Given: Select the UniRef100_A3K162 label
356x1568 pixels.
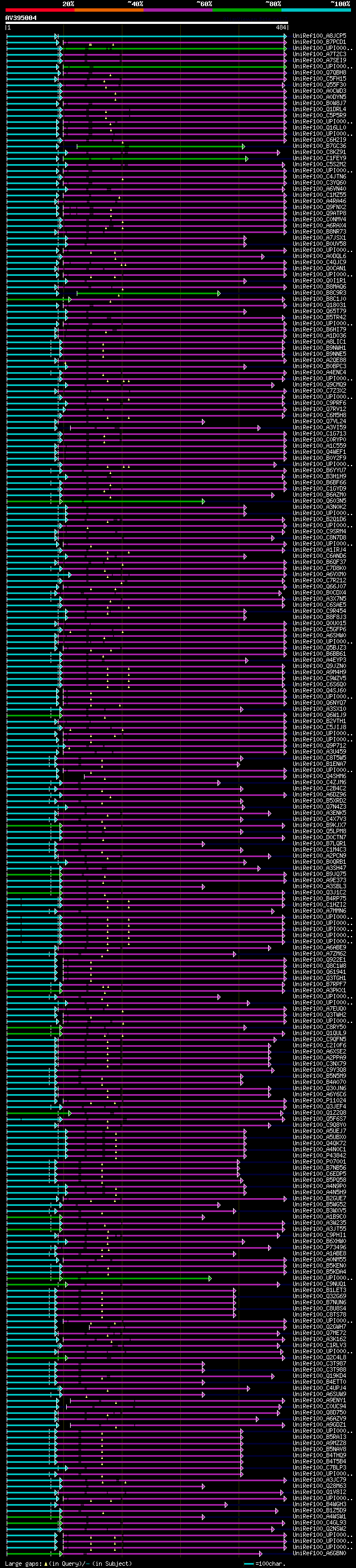Looking at the screenshot, I should pyautogui.click(x=319, y=1339).
